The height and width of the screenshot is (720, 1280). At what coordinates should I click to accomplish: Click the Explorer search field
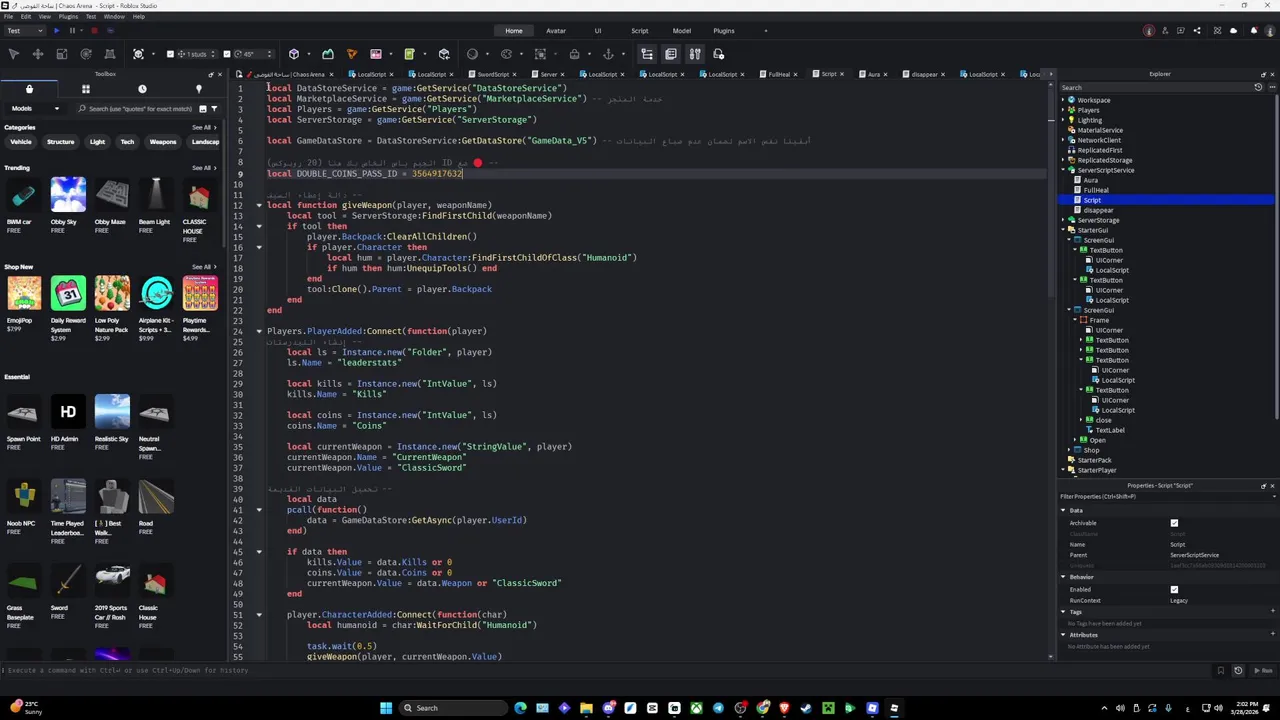[1155, 87]
